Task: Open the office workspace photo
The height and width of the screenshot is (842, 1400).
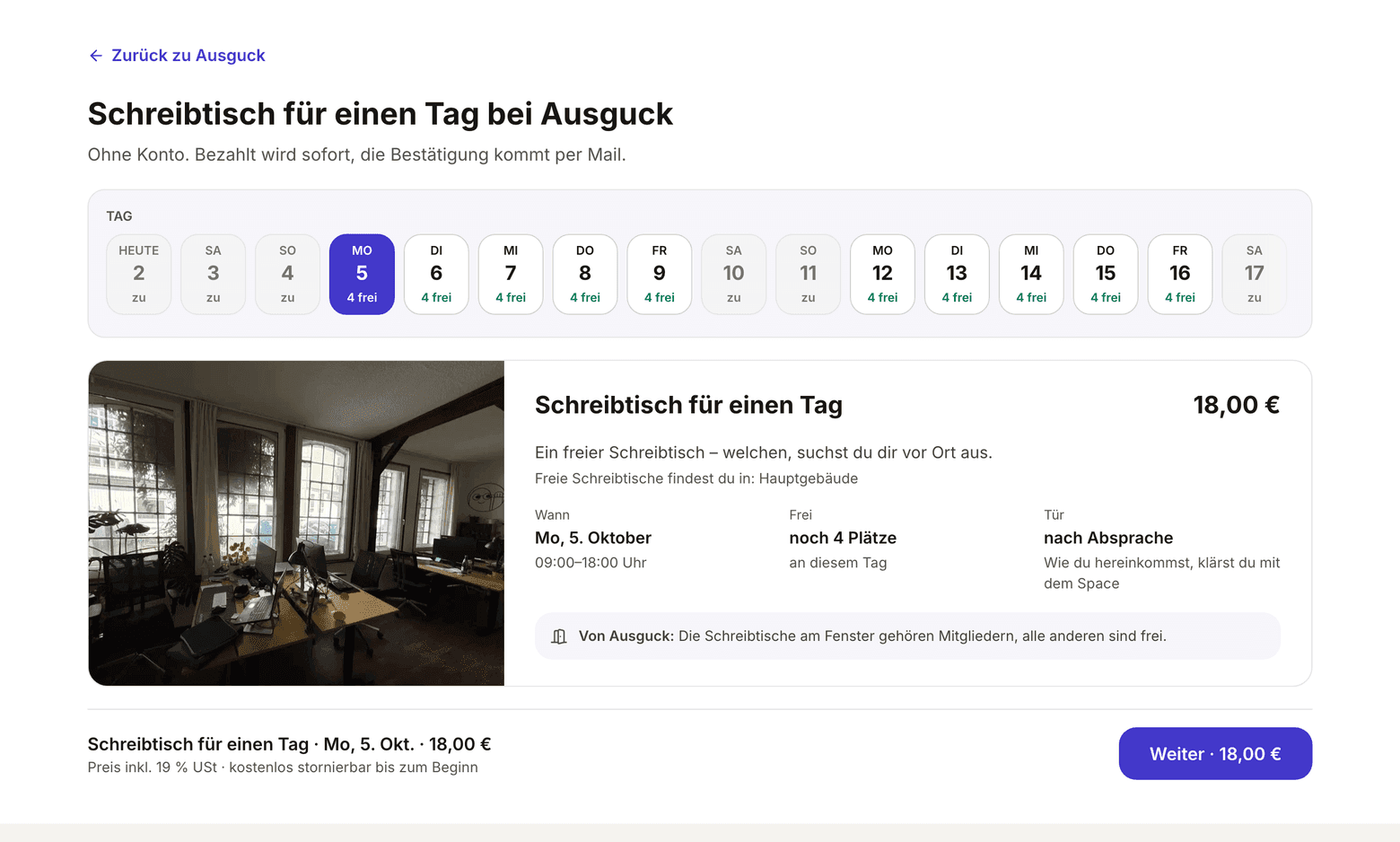Action: click(x=296, y=523)
